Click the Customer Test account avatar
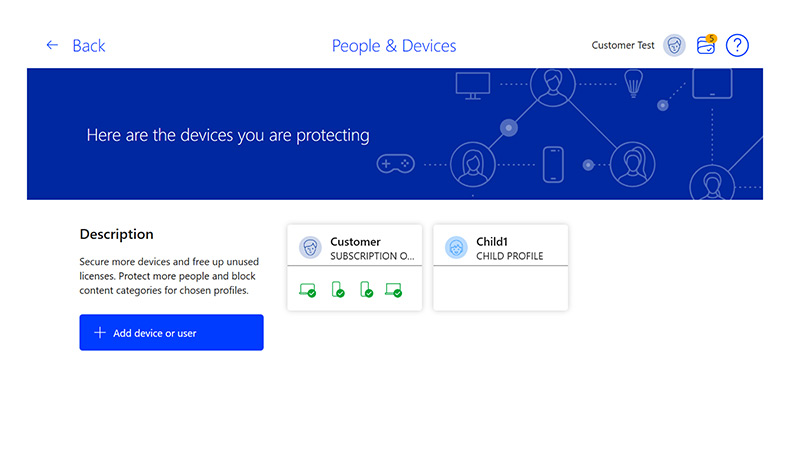The image size is (800, 450). (675, 46)
